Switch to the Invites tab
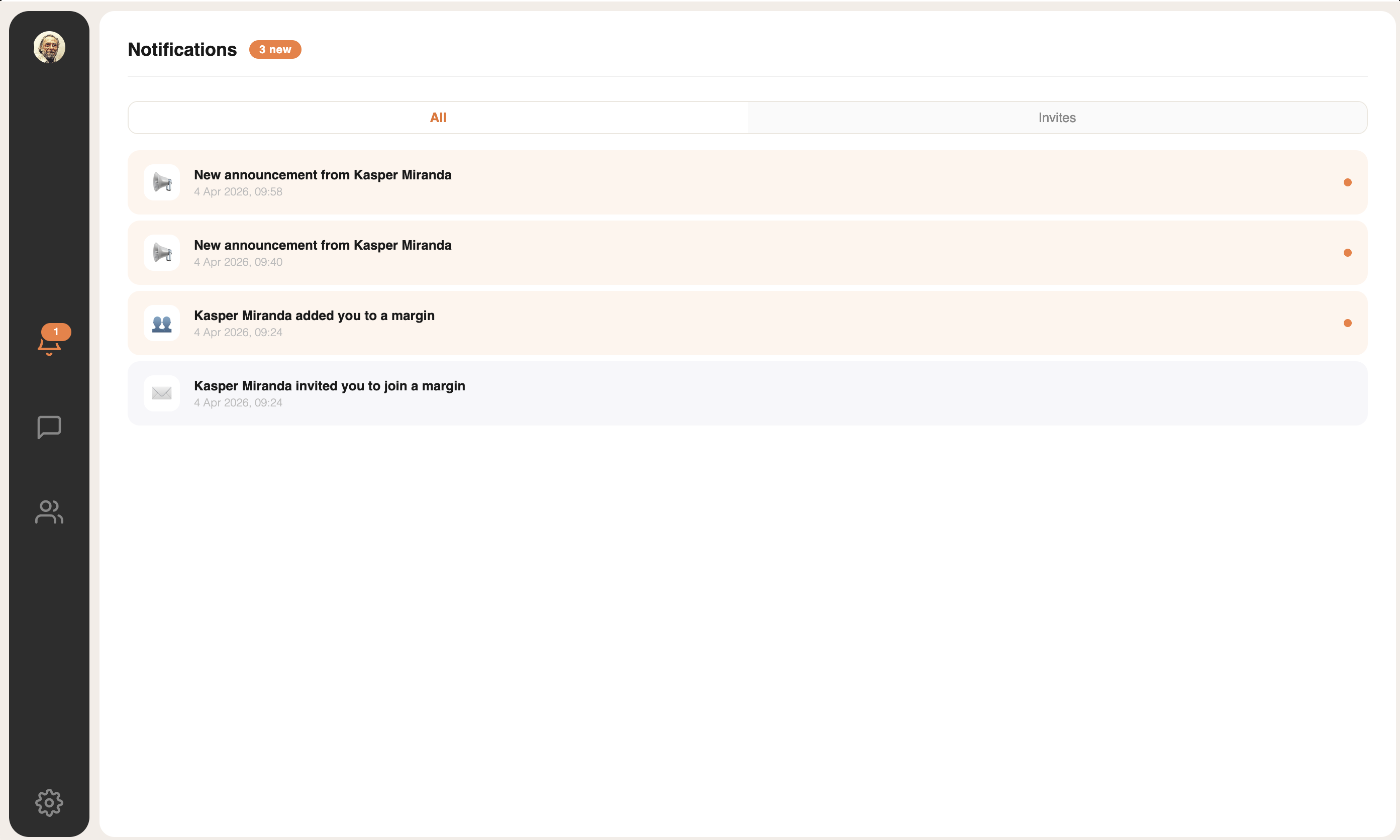Image resolution: width=1400 pixels, height=840 pixels. pyautogui.click(x=1056, y=118)
